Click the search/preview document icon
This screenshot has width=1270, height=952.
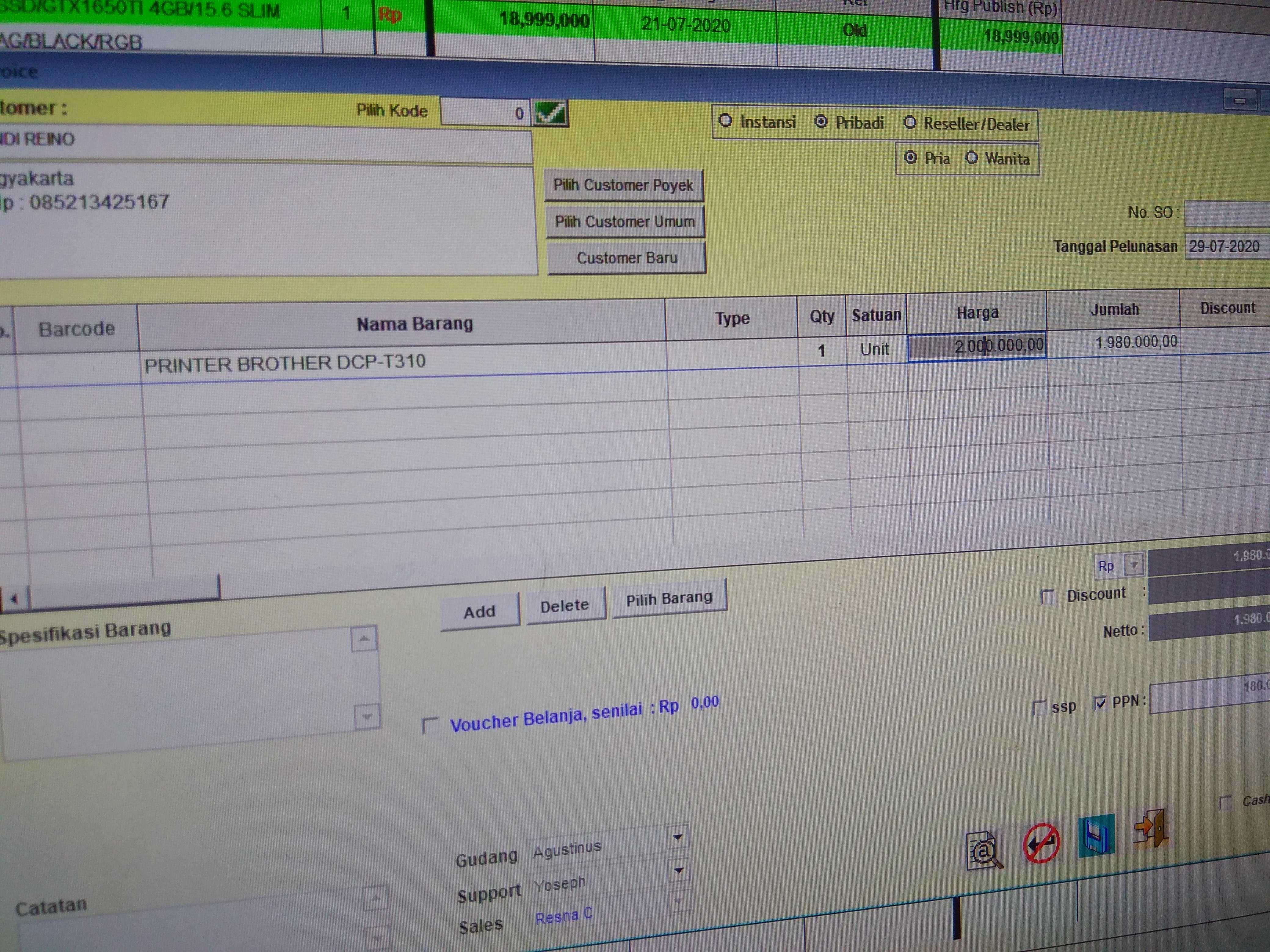coord(984,850)
